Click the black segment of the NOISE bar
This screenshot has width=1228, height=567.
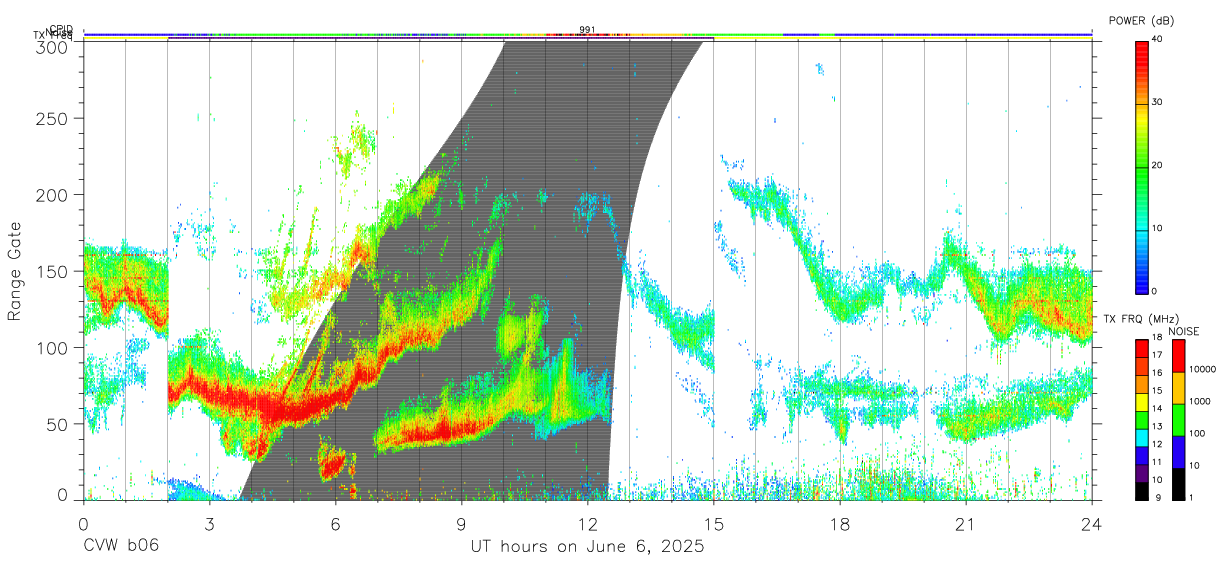[x=1178, y=484]
